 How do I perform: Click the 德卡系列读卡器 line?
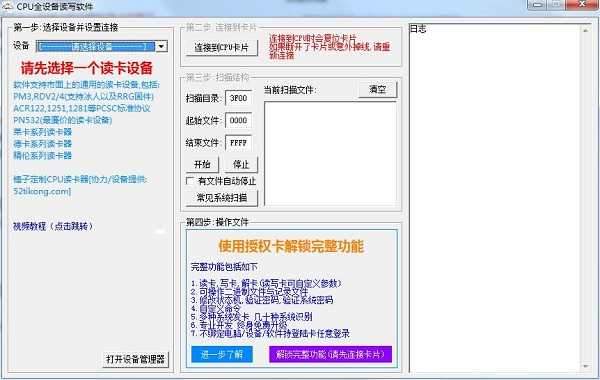coord(42,144)
